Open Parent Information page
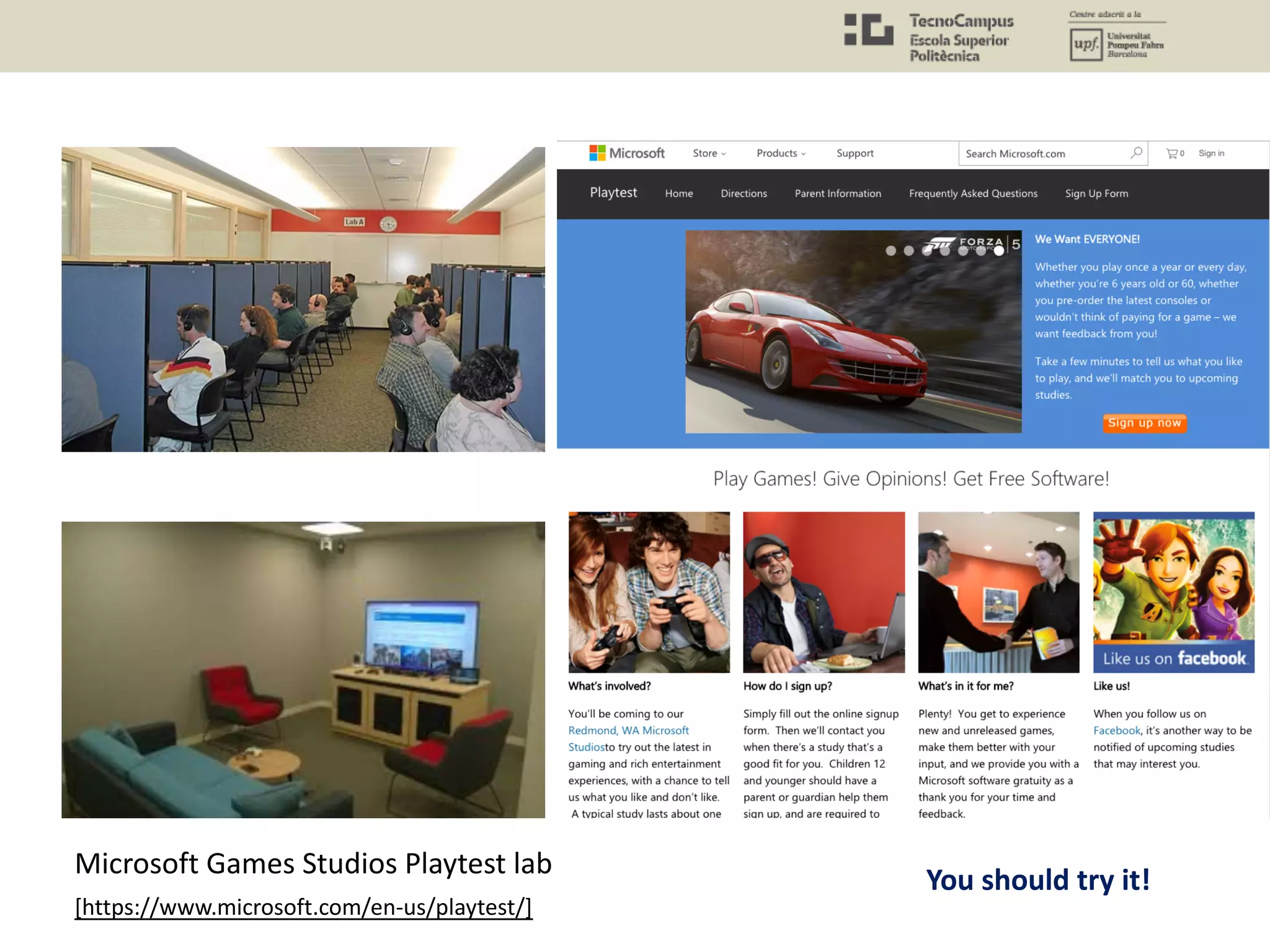The width and height of the screenshot is (1270, 952). point(838,193)
